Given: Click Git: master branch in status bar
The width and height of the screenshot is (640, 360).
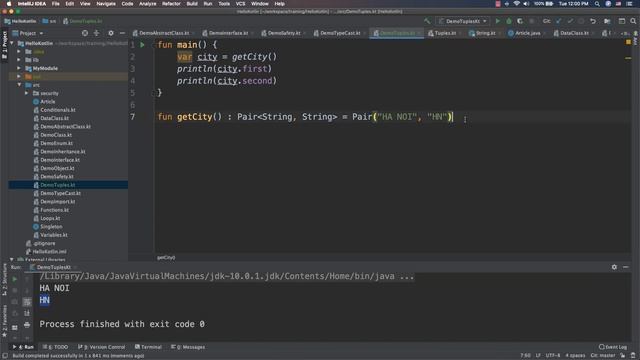Looking at the screenshot, I should click(602, 356).
